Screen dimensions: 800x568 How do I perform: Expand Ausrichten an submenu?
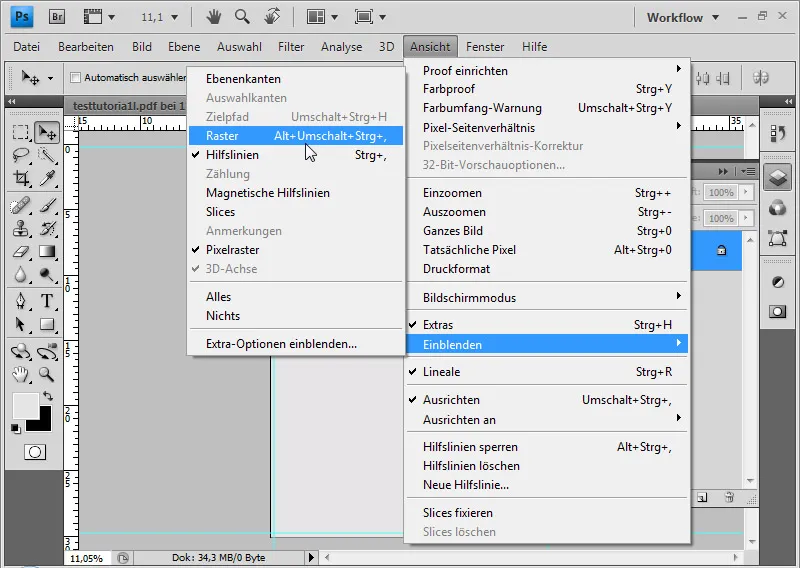(547, 419)
